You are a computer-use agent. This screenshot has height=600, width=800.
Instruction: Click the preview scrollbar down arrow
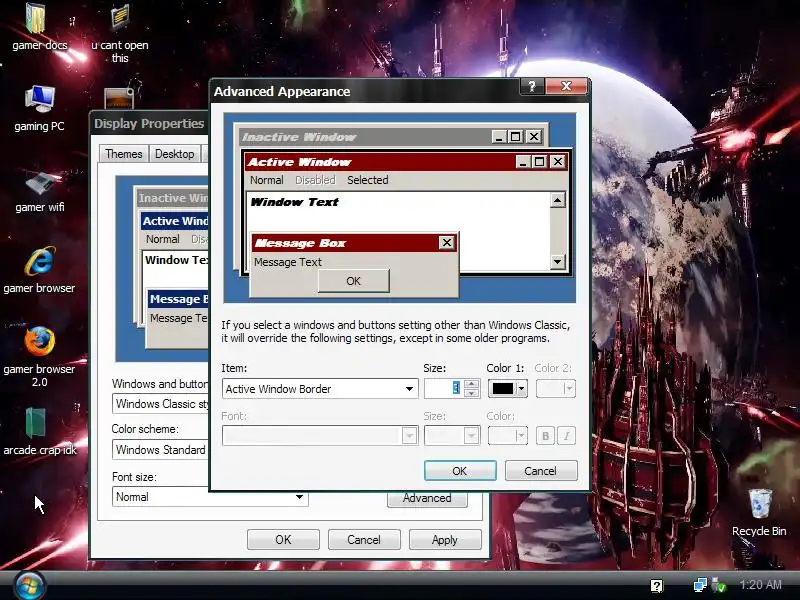pos(558,262)
